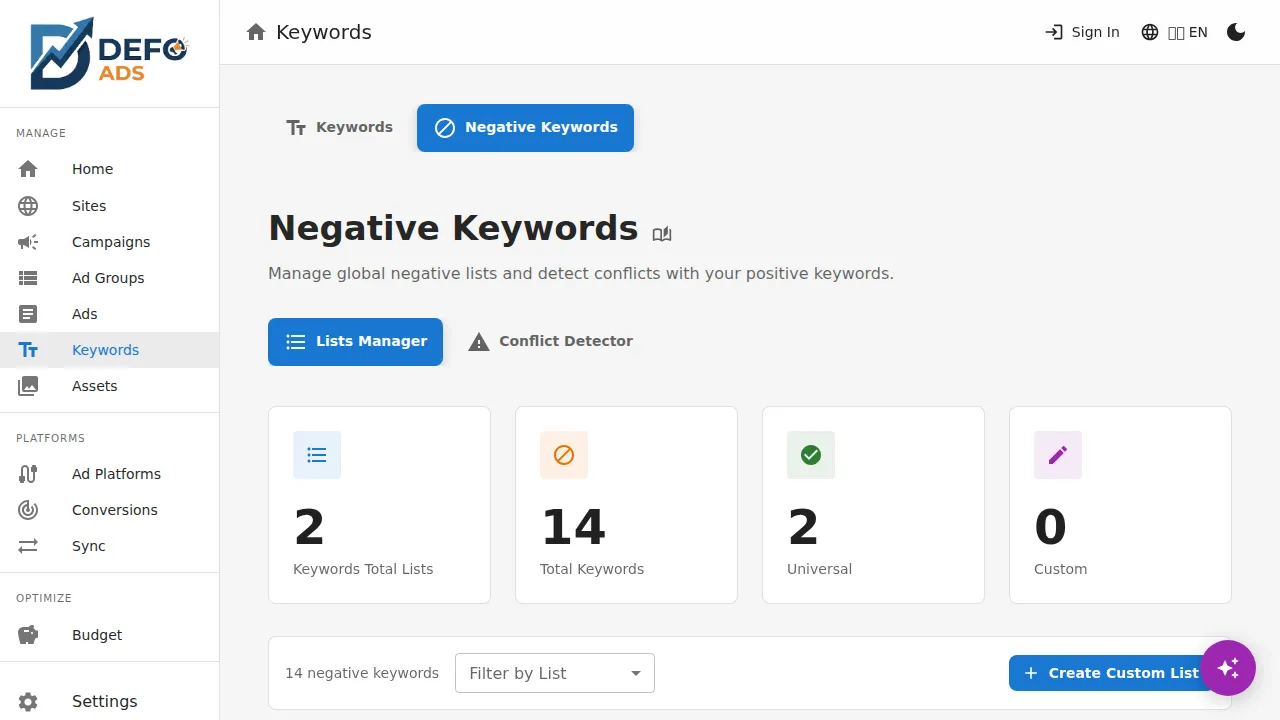The height and width of the screenshot is (720, 1280).
Task: Click the Ads document icon
Action: [28, 314]
